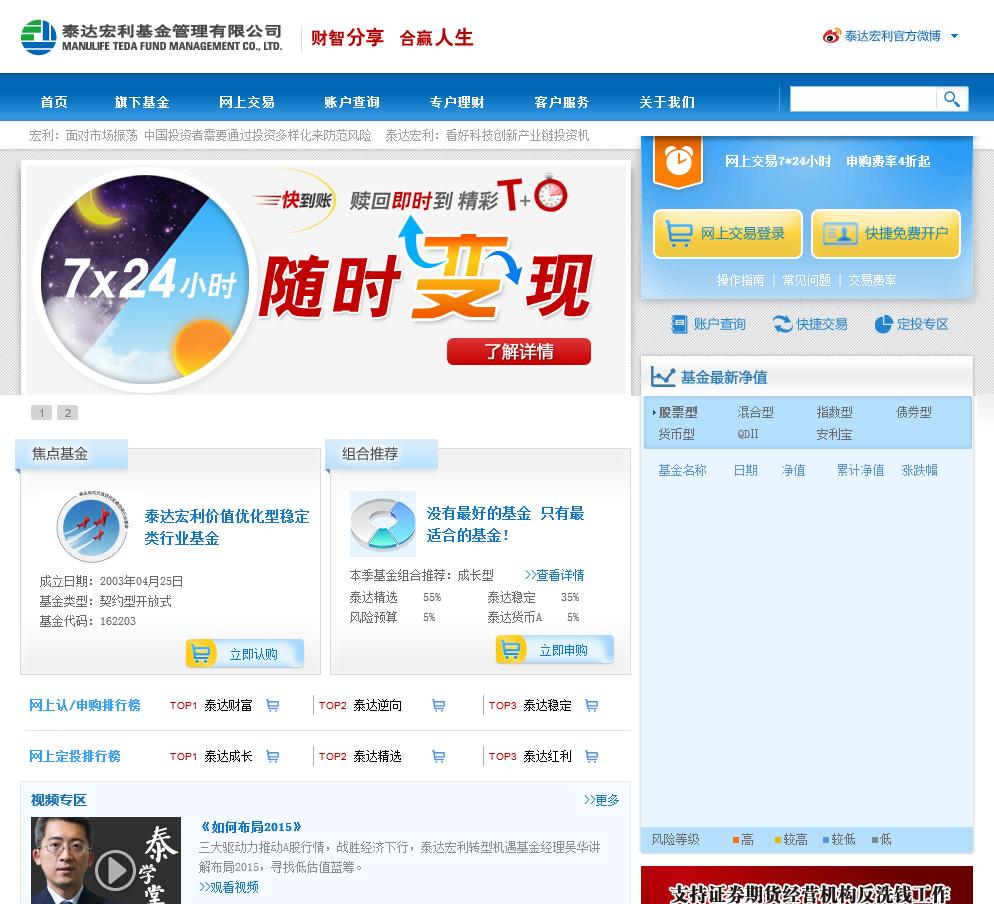The image size is (994, 904).
Task: Open the 看好科技创新产业链投资机 news ticker
Action: pyautogui.click(x=487, y=135)
